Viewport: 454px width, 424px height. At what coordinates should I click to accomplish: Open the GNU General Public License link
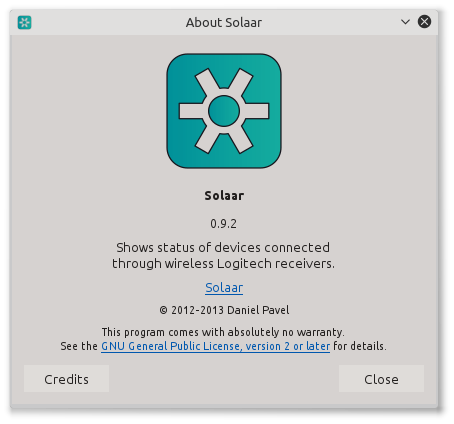pyautogui.click(x=215, y=346)
